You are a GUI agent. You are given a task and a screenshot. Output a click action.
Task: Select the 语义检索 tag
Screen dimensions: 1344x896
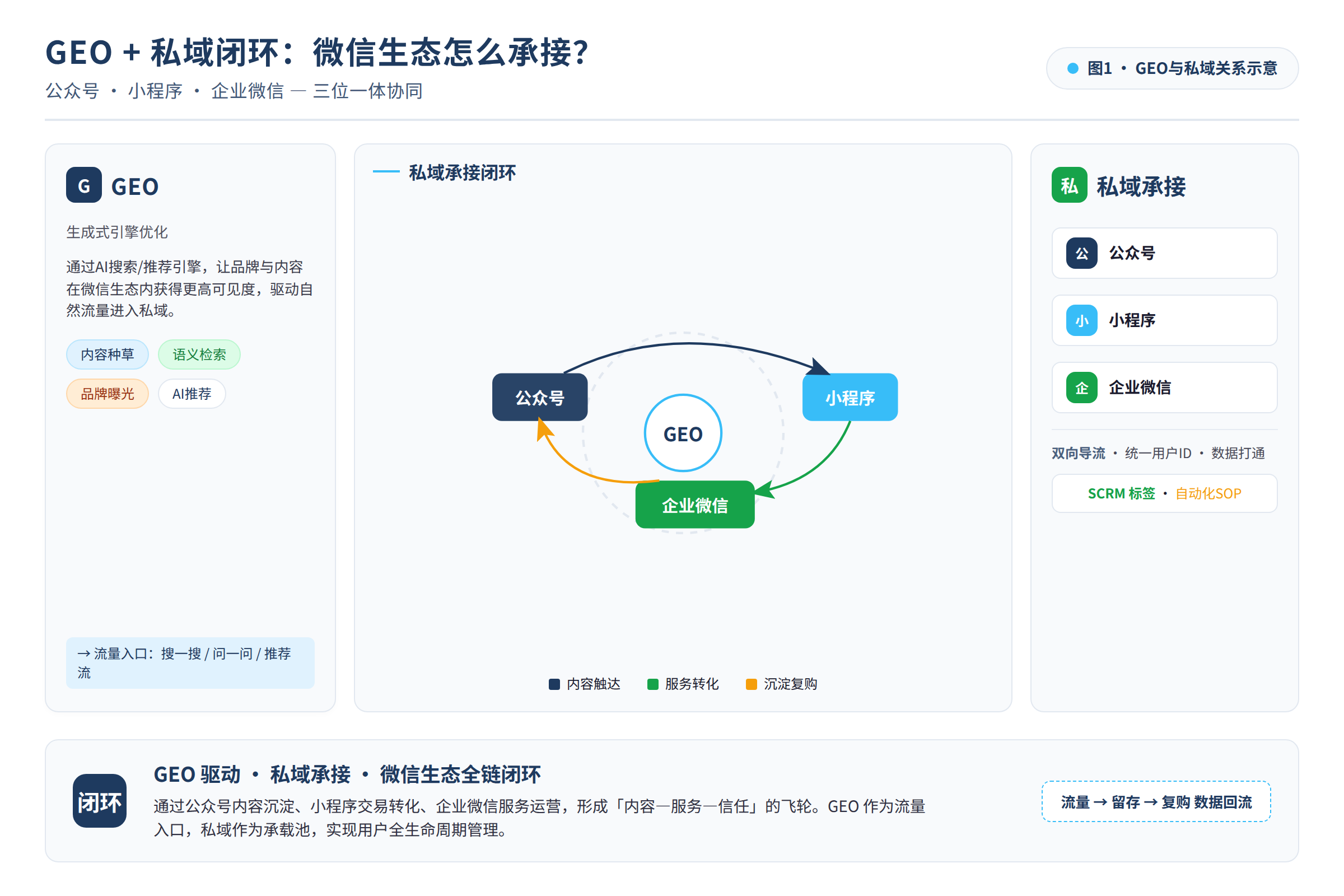pos(199,355)
